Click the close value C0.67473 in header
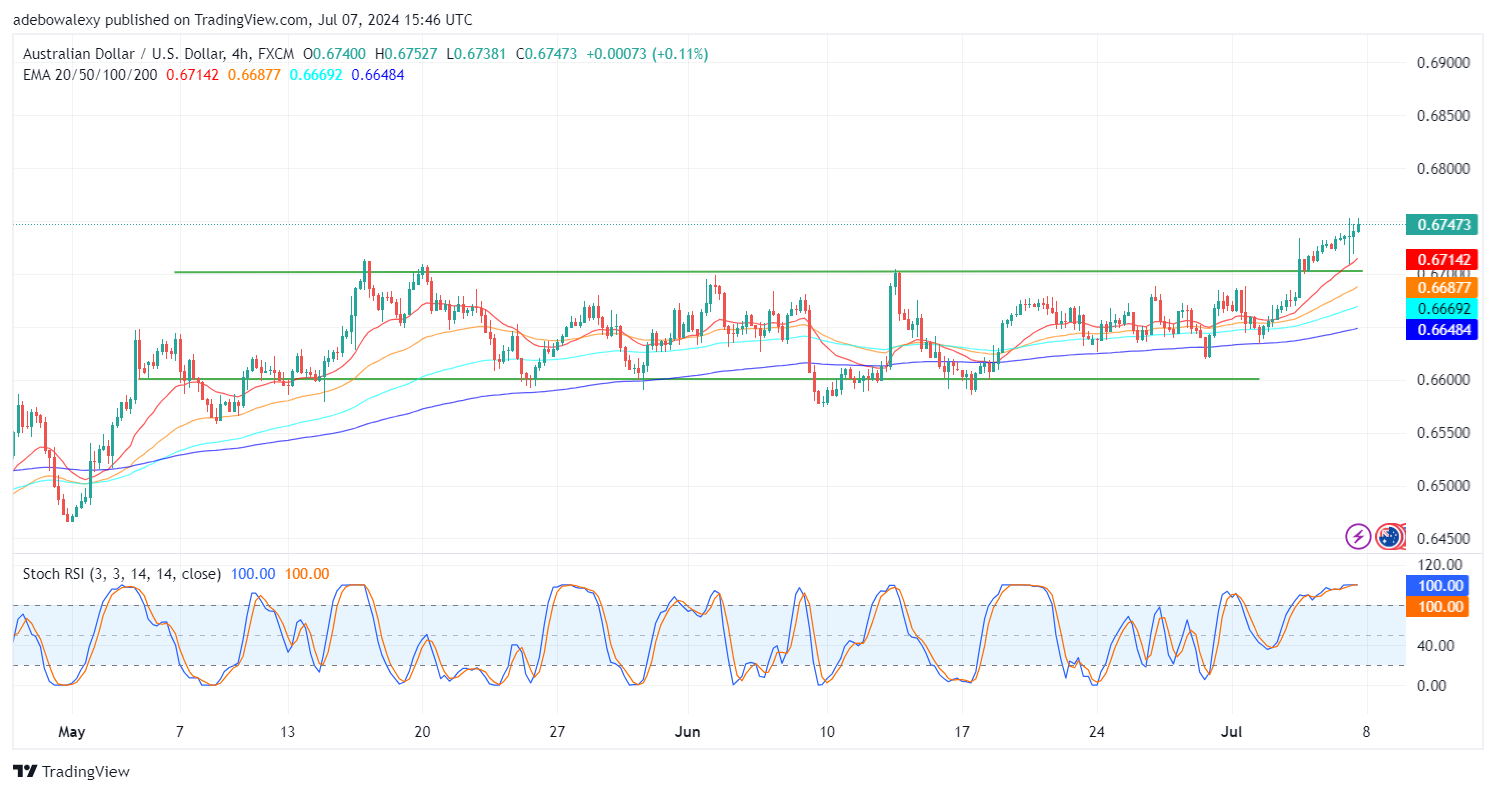The width and height of the screenshot is (1496, 793). tap(548, 54)
